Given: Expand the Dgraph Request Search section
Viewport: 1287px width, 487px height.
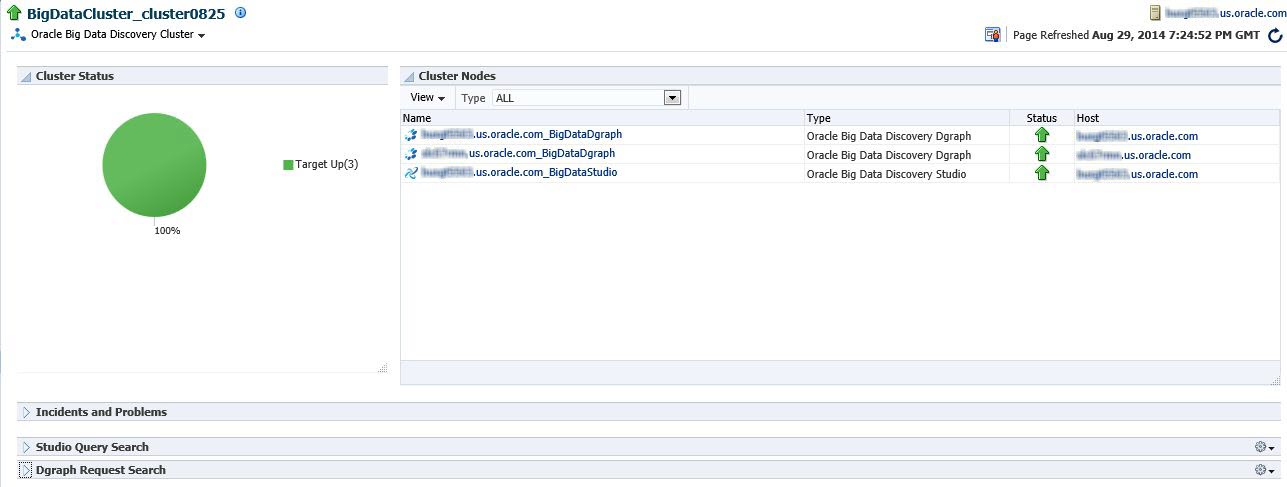Looking at the screenshot, I should point(26,470).
